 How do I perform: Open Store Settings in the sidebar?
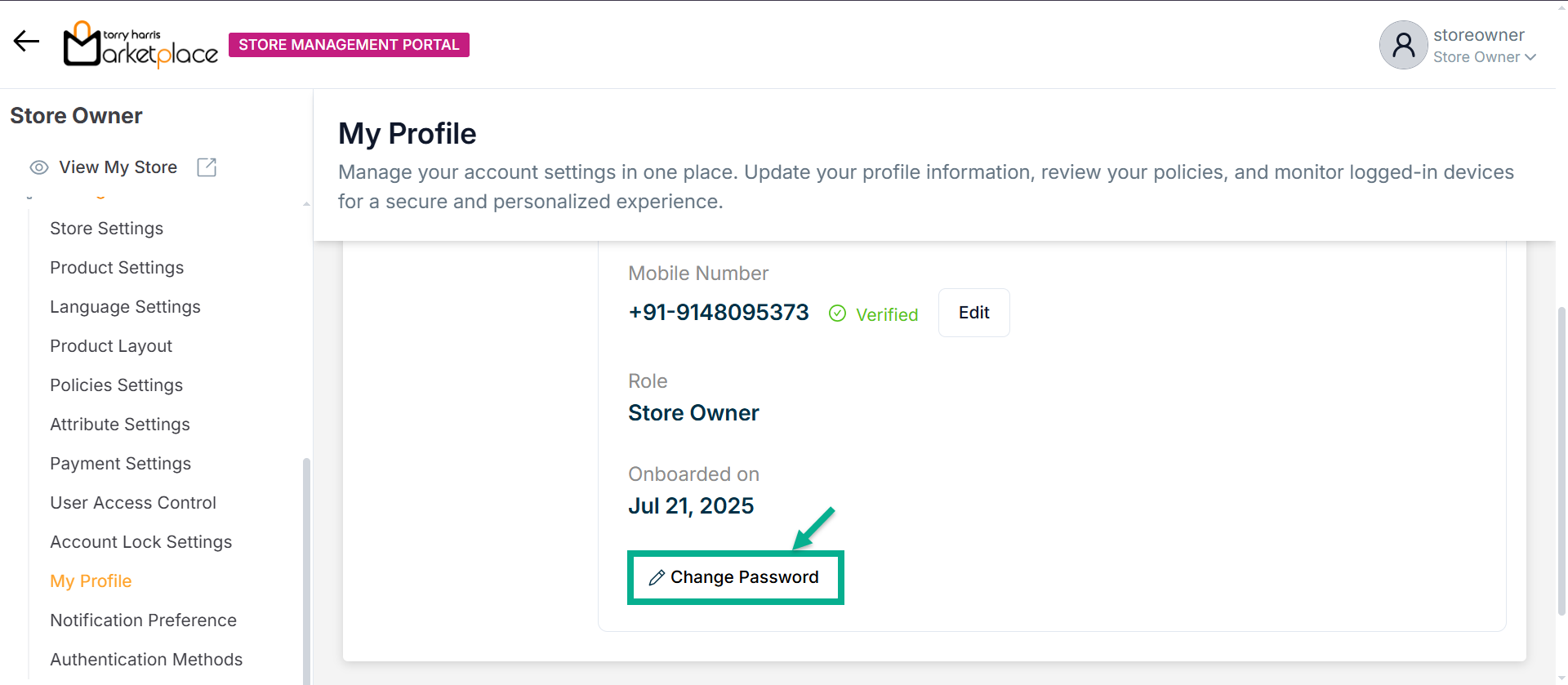(x=106, y=229)
